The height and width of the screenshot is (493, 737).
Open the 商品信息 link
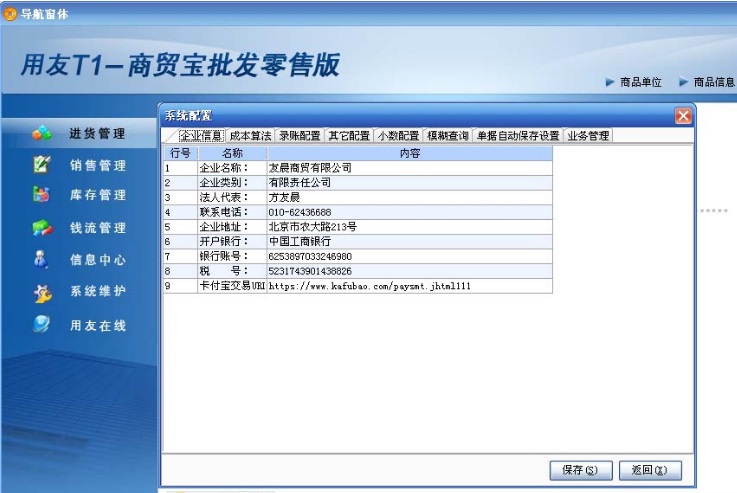(x=714, y=82)
